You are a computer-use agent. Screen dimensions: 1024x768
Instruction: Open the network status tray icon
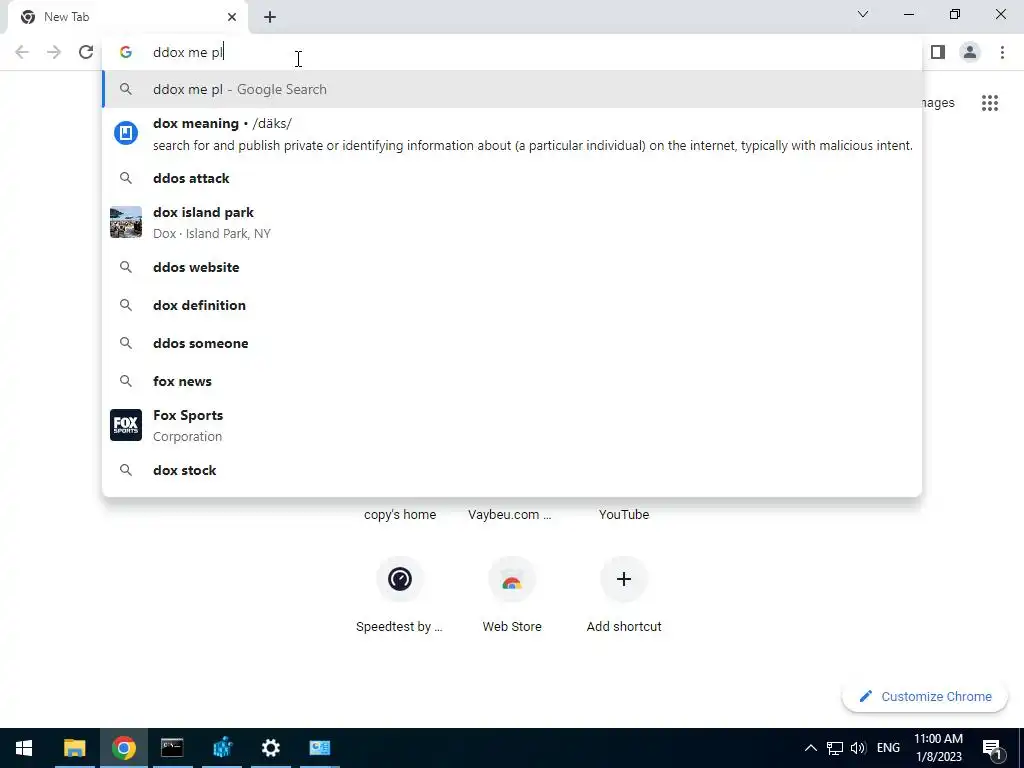[x=835, y=748]
